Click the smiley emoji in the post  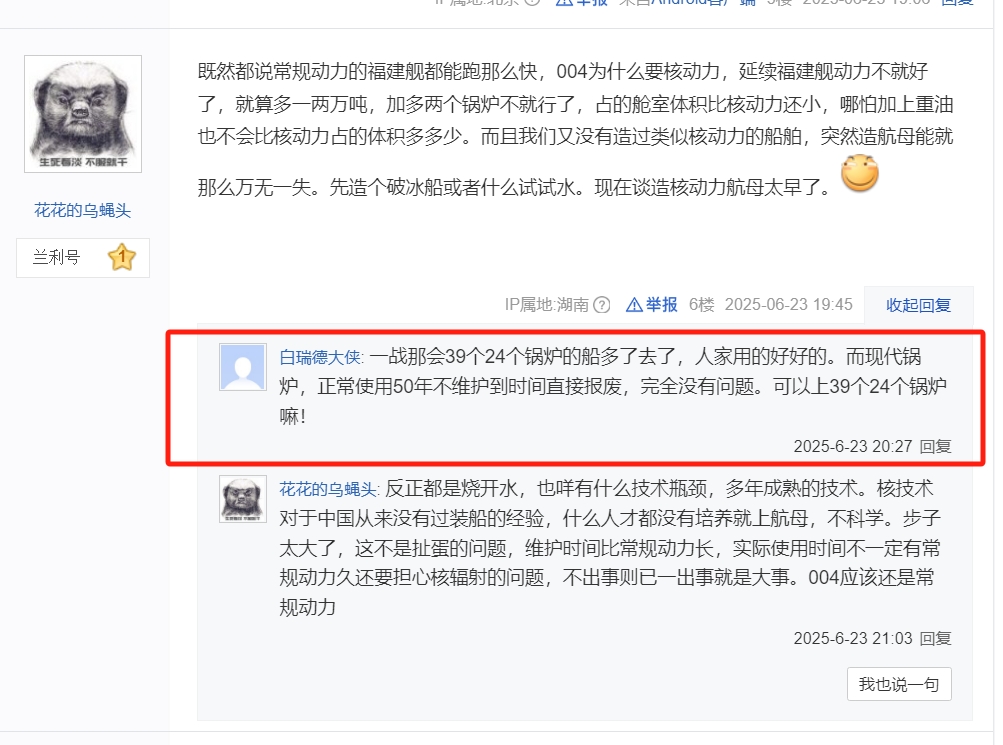click(859, 173)
